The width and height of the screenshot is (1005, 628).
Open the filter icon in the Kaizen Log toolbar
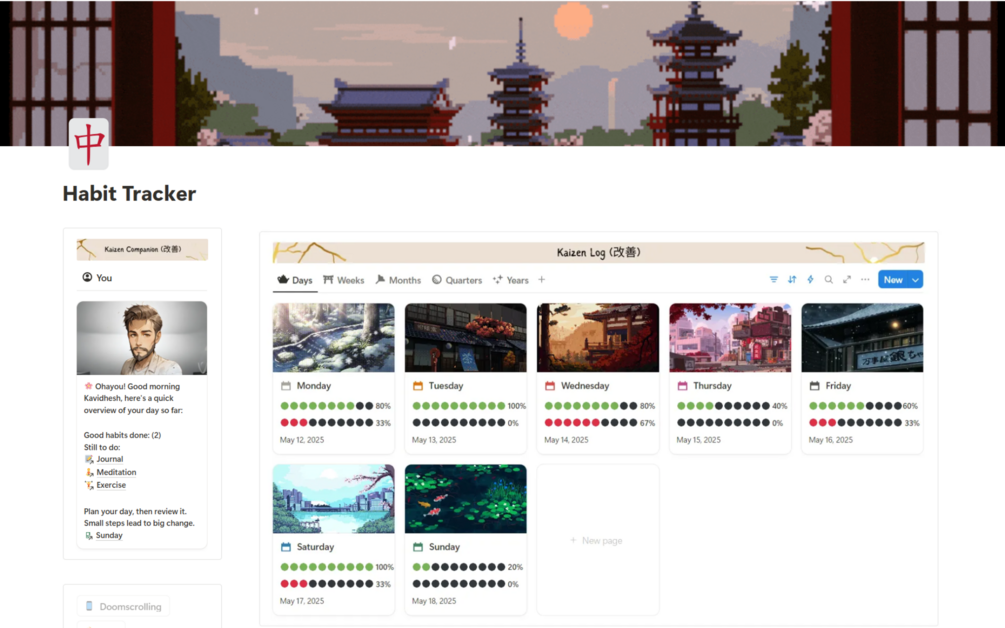tap(774, 279)
